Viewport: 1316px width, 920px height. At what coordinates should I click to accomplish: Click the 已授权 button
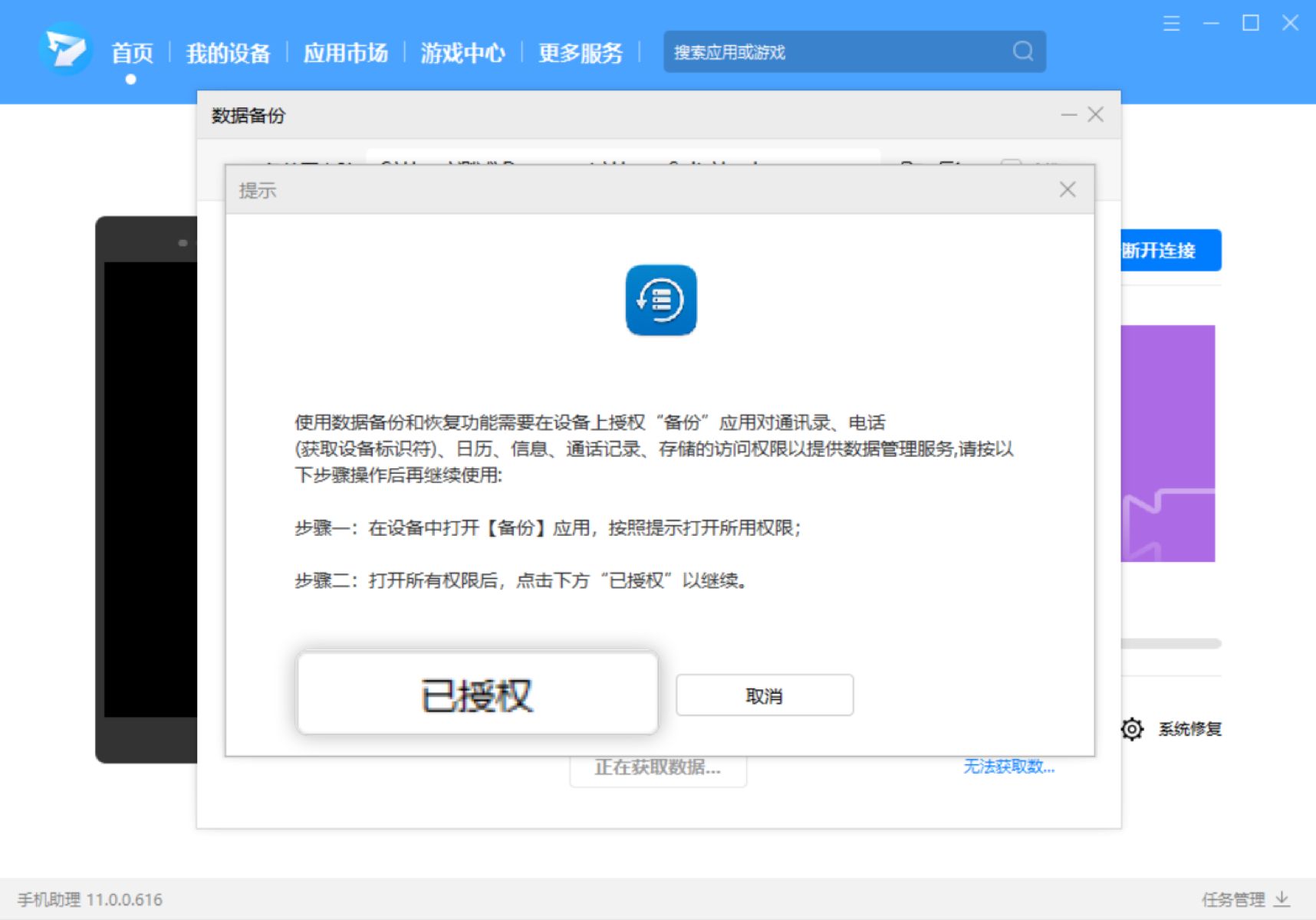click(x=476, y=692)
